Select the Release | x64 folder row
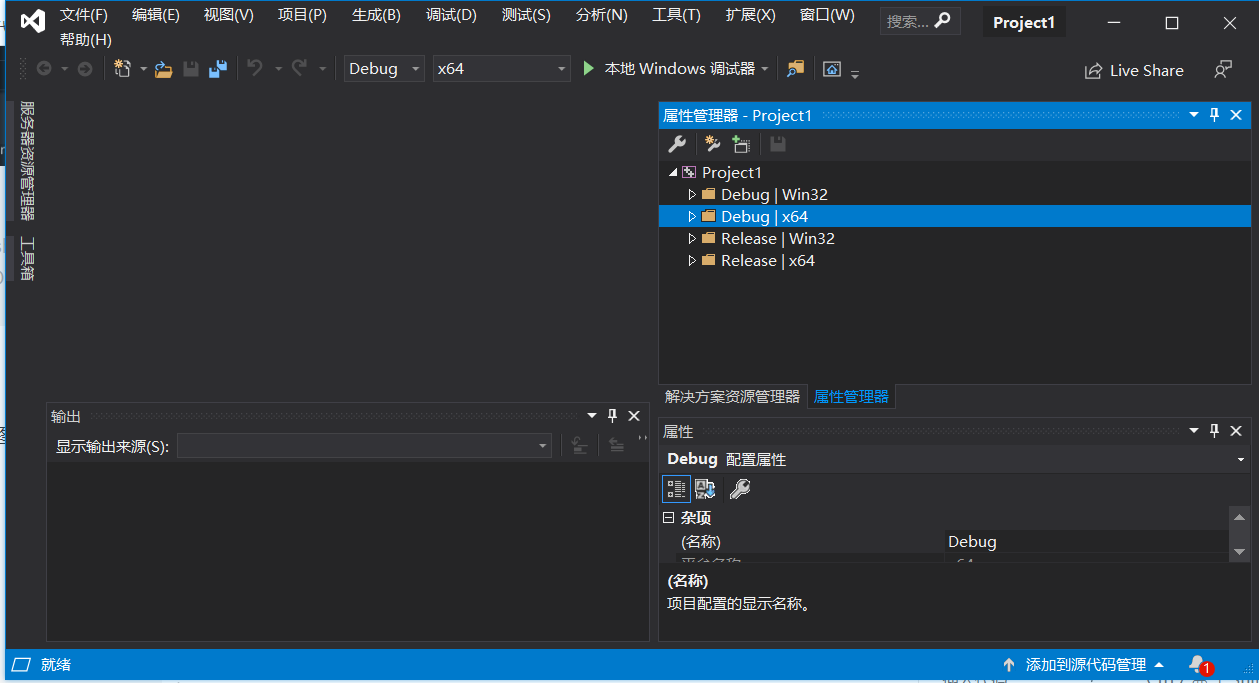1259x683 pixels. pyautogui.click(x=955, y=261)
